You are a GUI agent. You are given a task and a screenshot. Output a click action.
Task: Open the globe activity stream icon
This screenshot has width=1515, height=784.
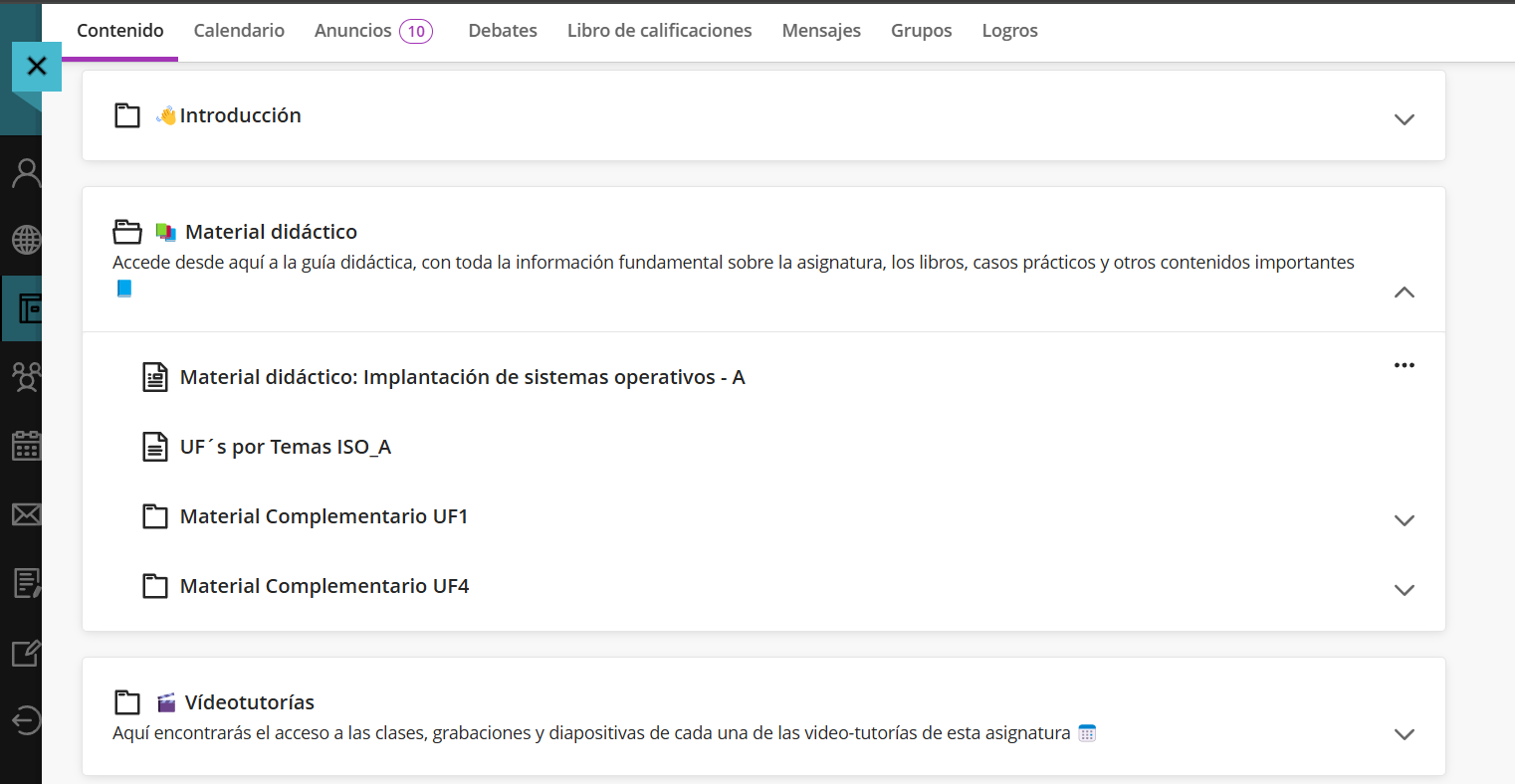tap(26, 240)
